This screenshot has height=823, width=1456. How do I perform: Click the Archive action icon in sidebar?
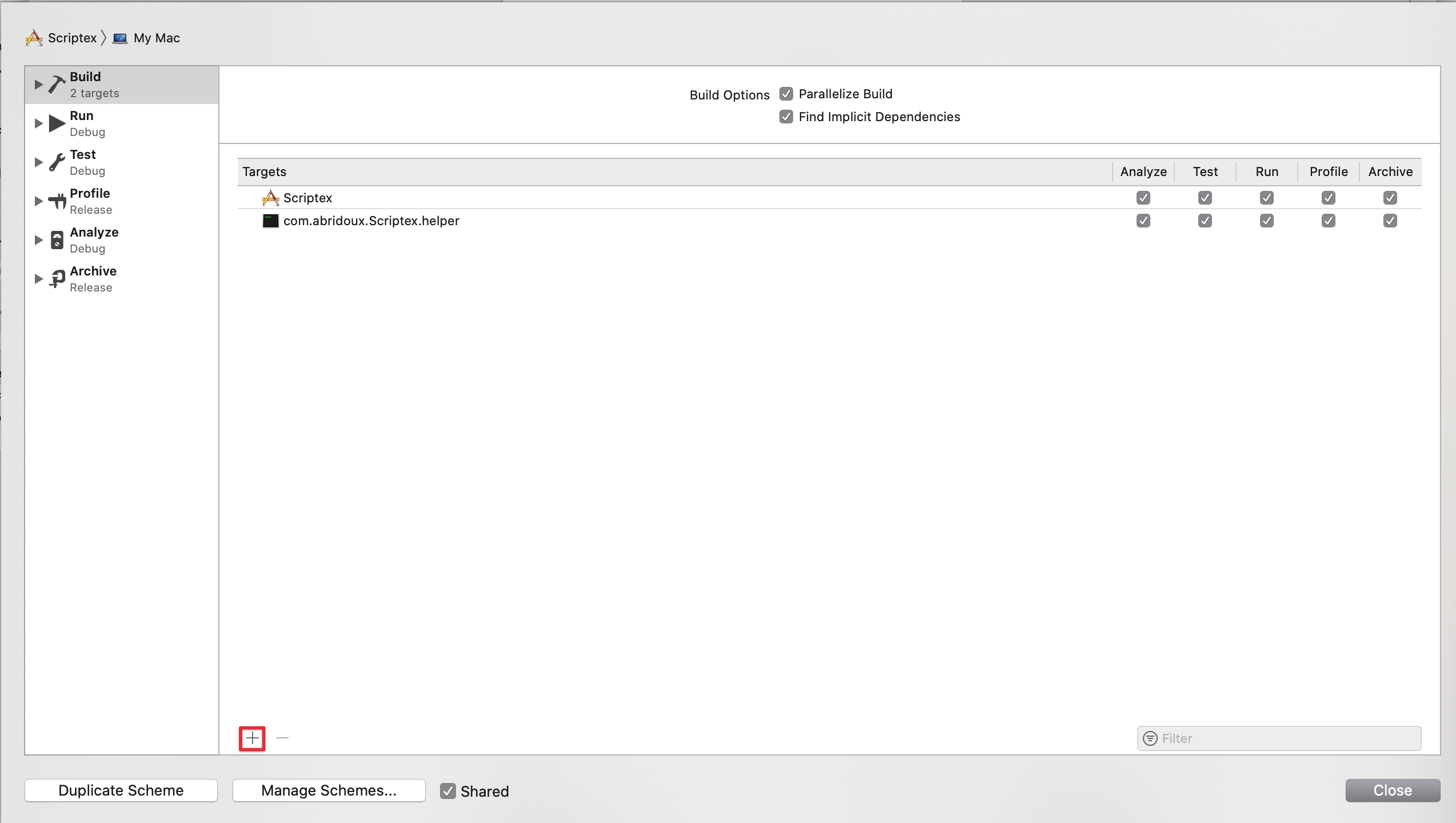pos(57,278)
